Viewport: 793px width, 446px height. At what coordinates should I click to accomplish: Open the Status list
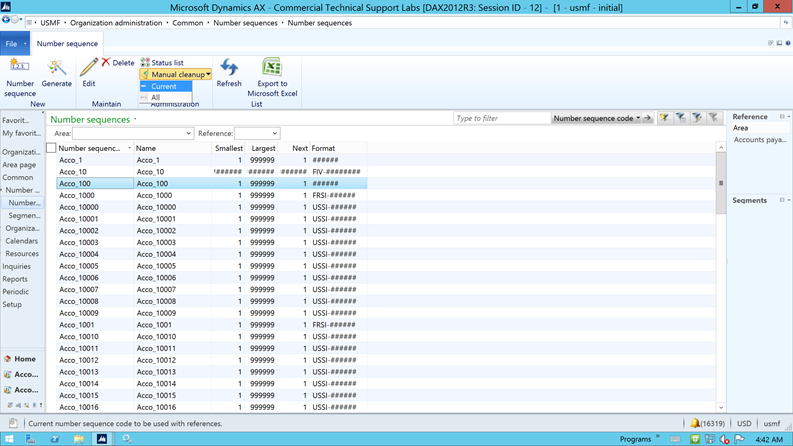(x=162, y=62)
